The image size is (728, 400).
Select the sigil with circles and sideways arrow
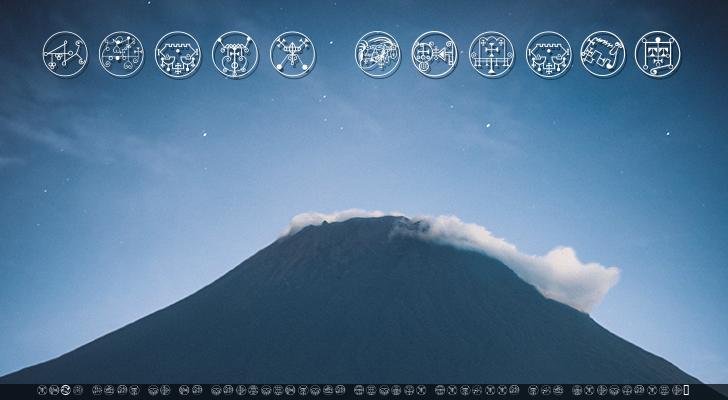pos(434,54)
